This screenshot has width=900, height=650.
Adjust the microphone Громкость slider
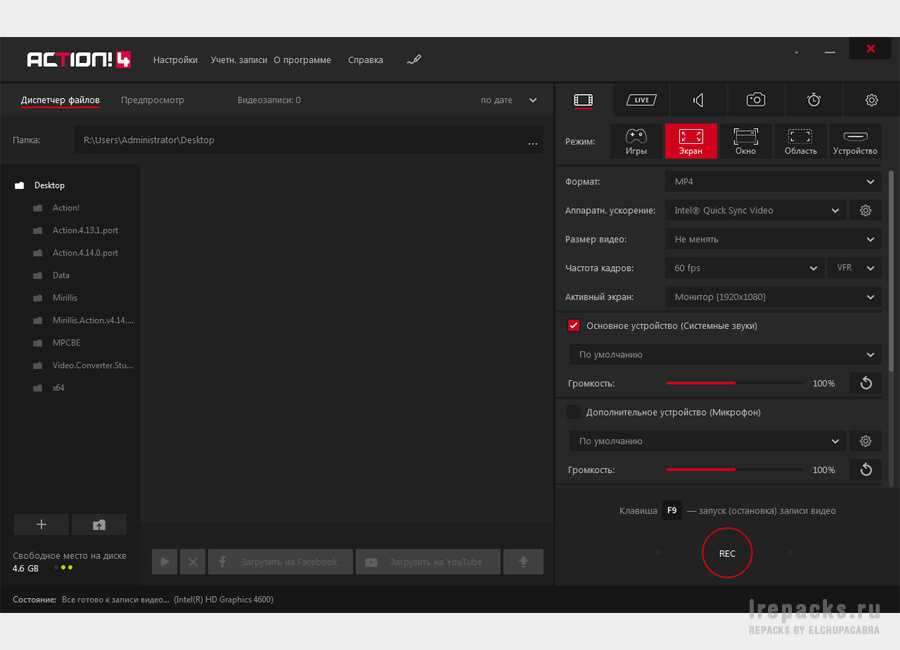point(735,470)
